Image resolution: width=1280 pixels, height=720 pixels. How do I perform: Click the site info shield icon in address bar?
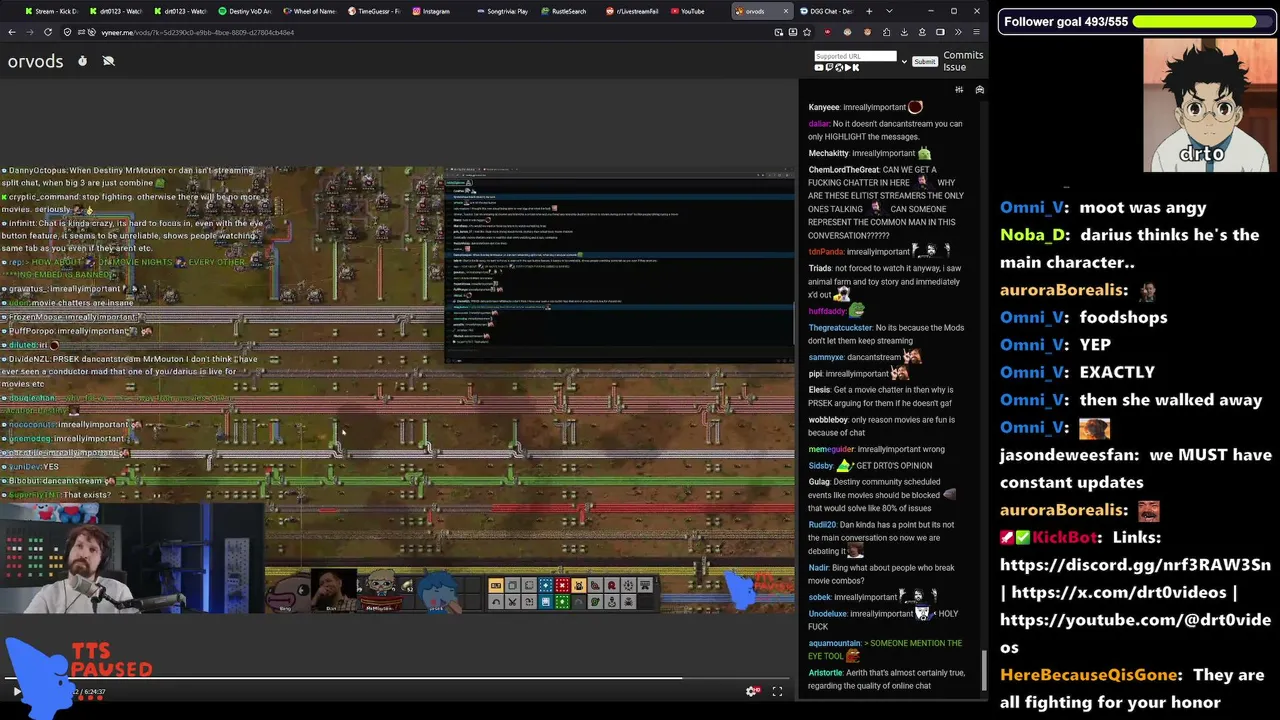(x=69, y=32)
